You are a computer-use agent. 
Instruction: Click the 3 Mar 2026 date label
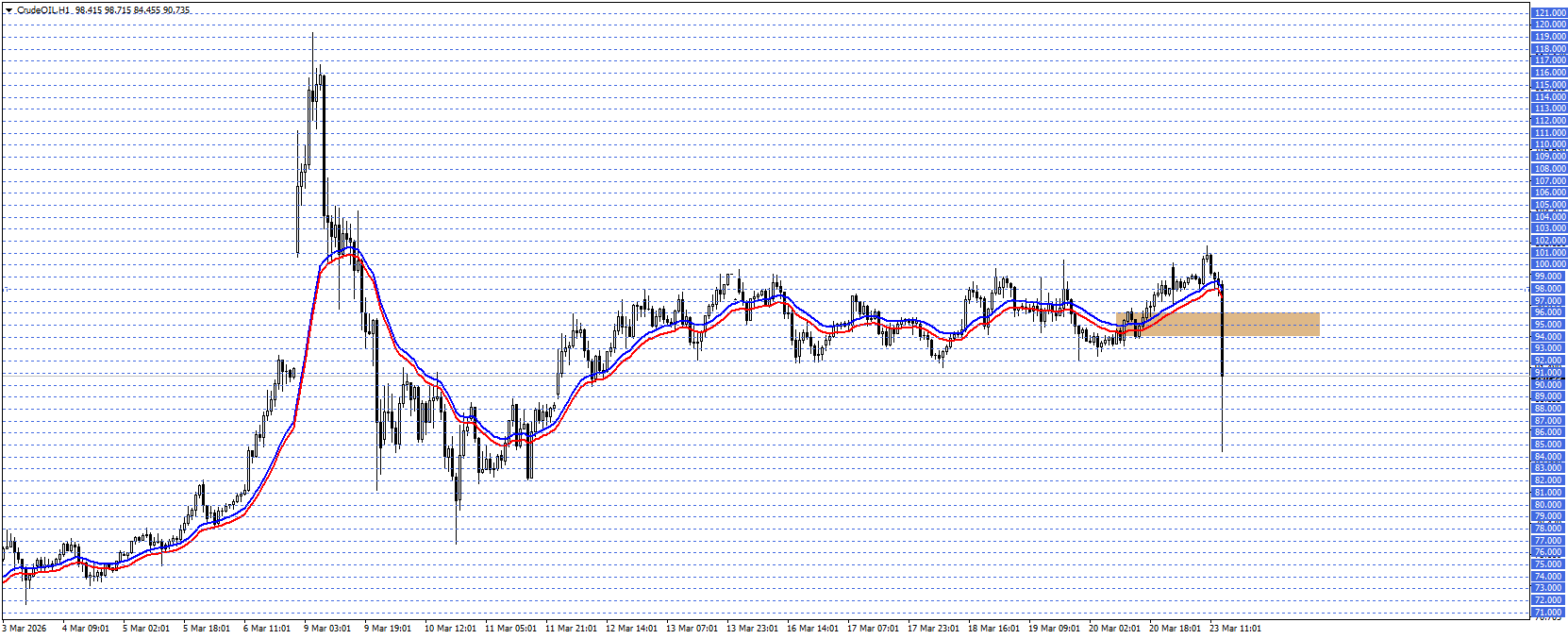tap(25, 629)
